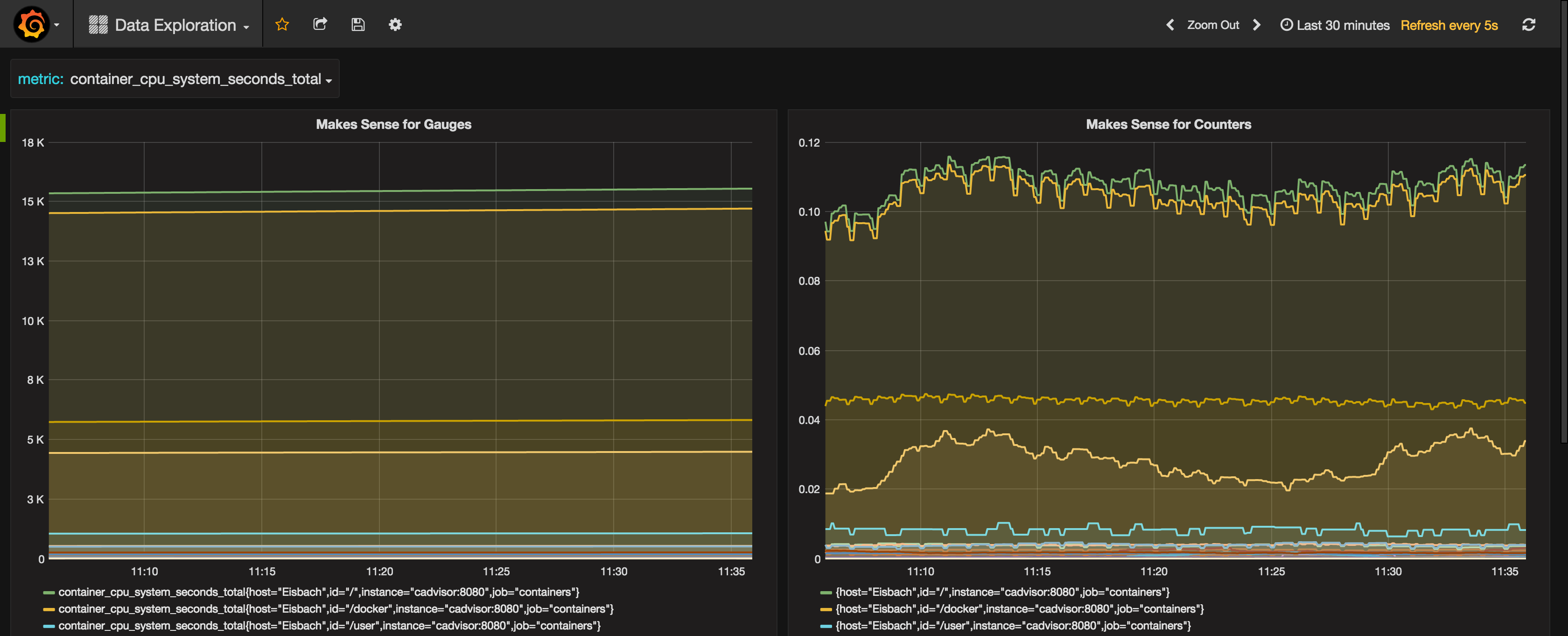Shift time range forward with right chevron
Viewport: 1568px width, 636px height.
1256,25
